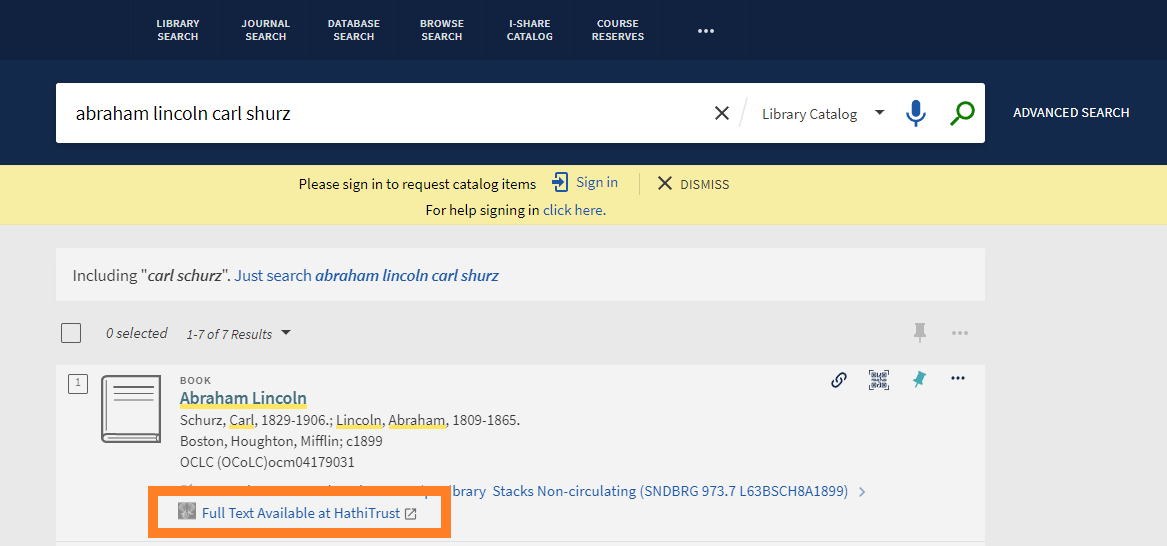Go to Course Reserves in top menu
The image size is (1167, 546).
[617, 30]
